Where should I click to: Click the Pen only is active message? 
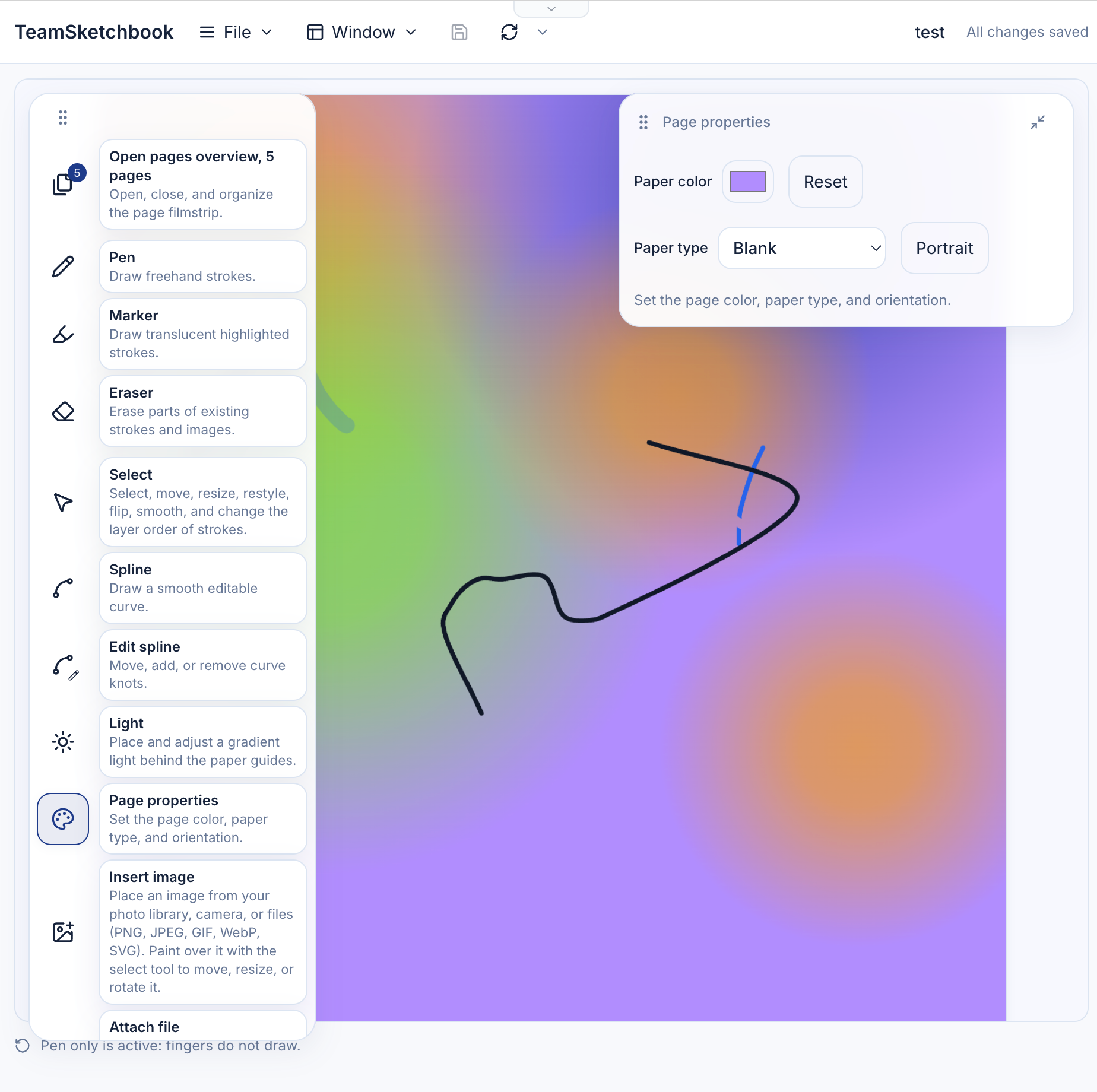[170, 1046]
